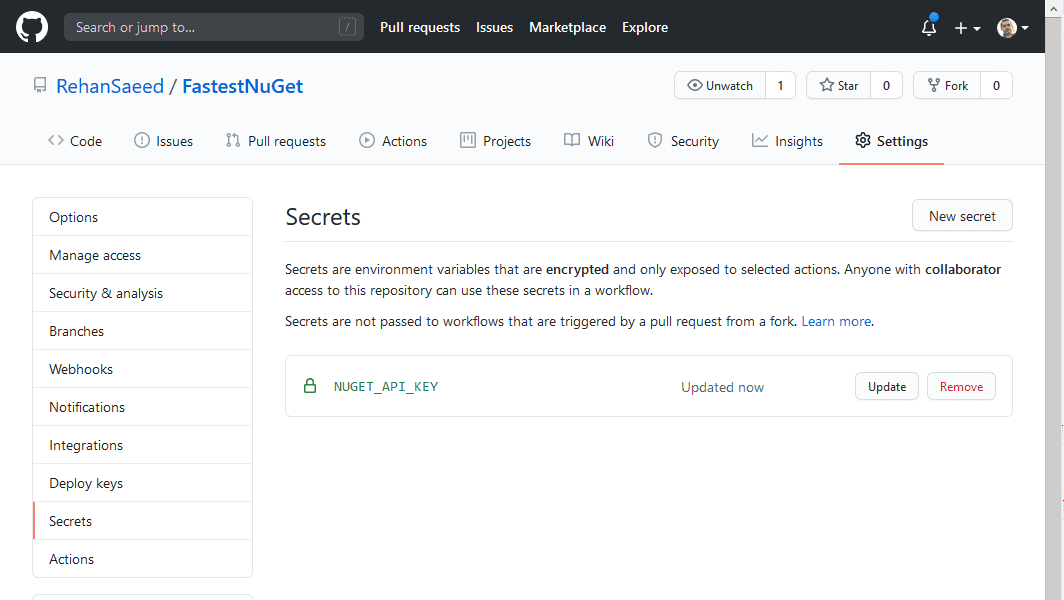The image size is (1064, 600).
Task: Click the New secret button
Action: tap(962, 215)
